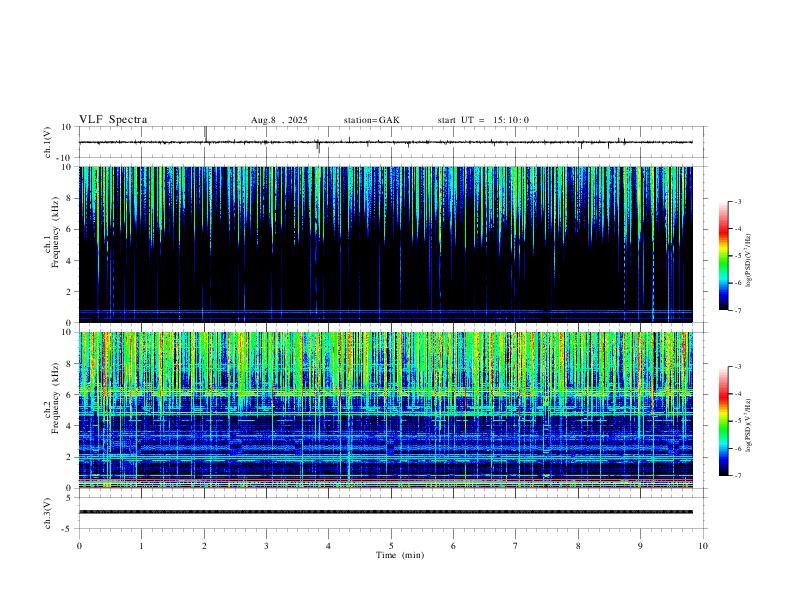792x612 pixels.
Task: Click the "ch.1(V)" axis label
Action: (48, 142)
